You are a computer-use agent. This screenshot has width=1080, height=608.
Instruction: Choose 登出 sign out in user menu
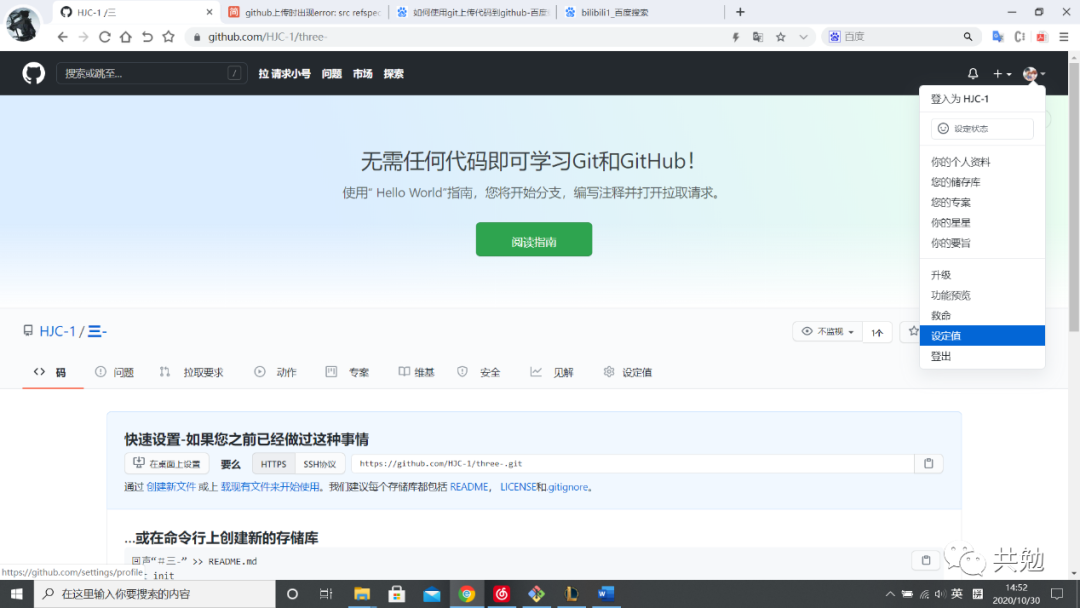click(x=941, y=356)
